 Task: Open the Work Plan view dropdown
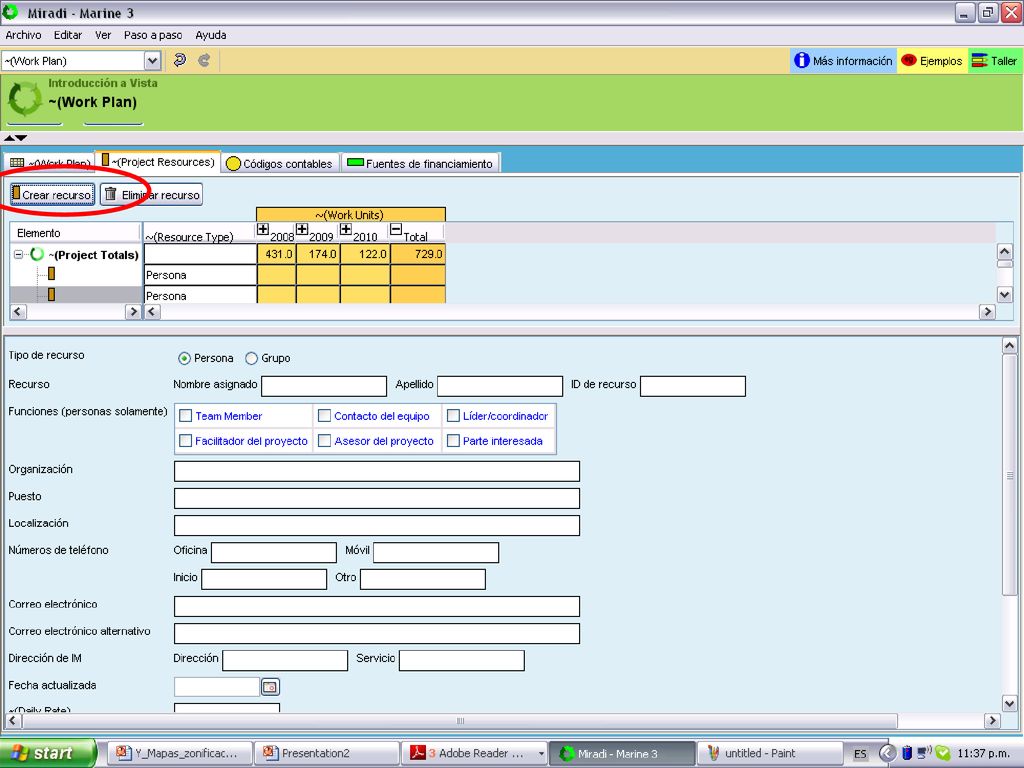pos(152,61)
